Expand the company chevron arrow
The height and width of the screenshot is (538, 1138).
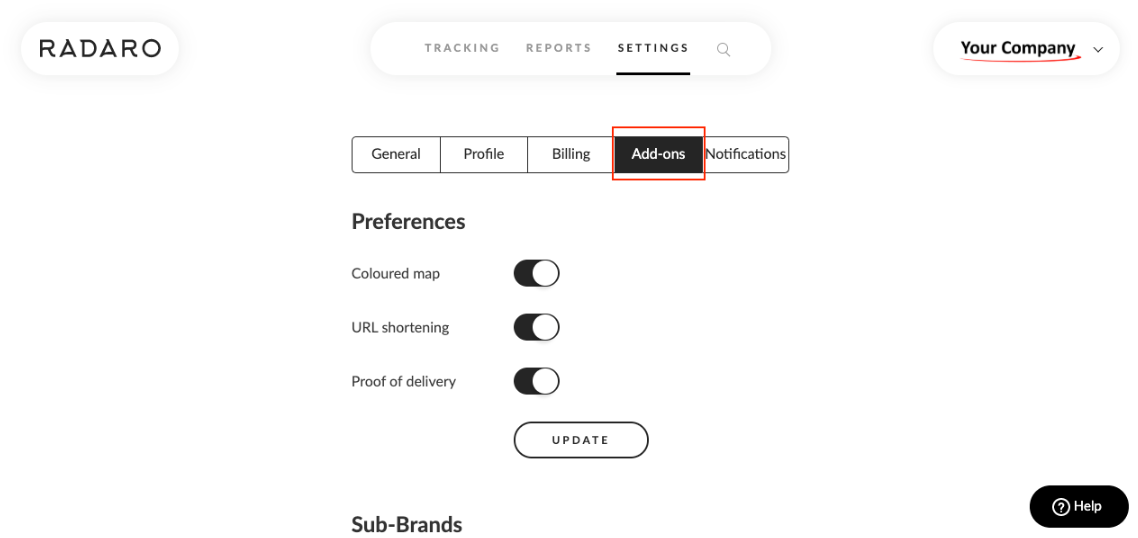pyautogui.click(x=1099, y=49)
